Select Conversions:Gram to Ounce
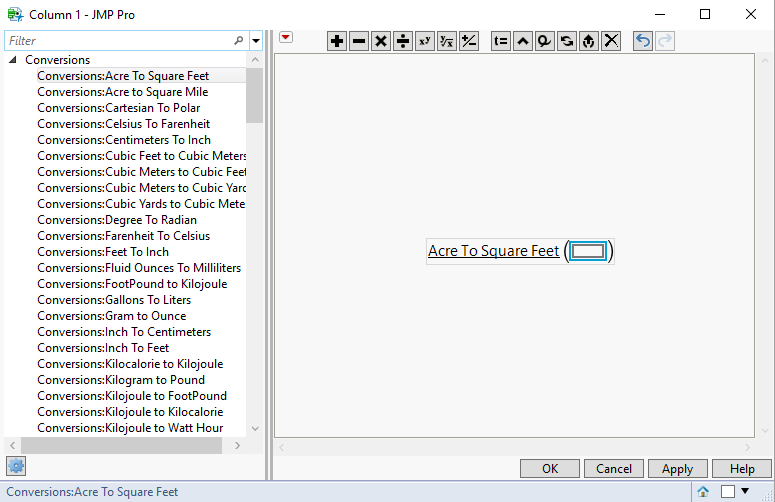The height and width of the screenshot is (502, 775). (112, 316)
